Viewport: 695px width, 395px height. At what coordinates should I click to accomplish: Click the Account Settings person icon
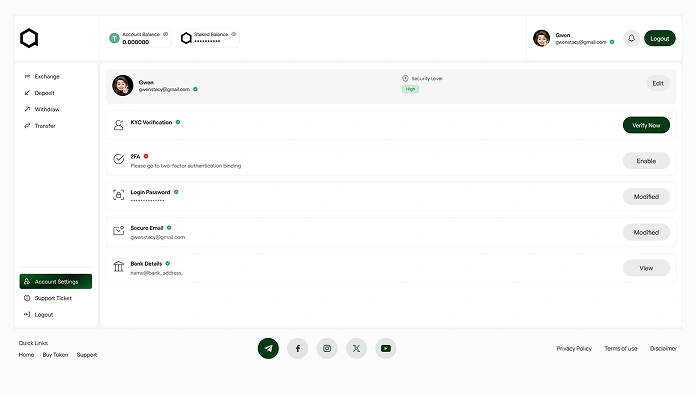click(x=27, y=282)
